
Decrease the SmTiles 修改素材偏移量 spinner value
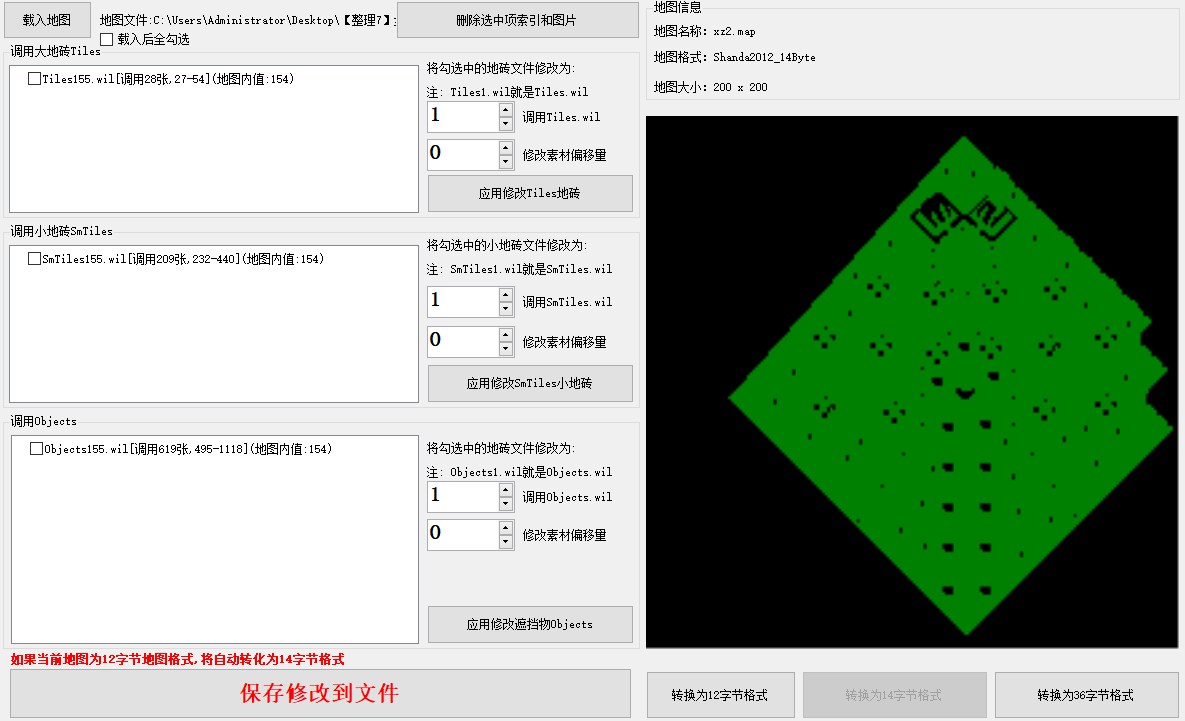pyautogui.click(x=506, y=349)
